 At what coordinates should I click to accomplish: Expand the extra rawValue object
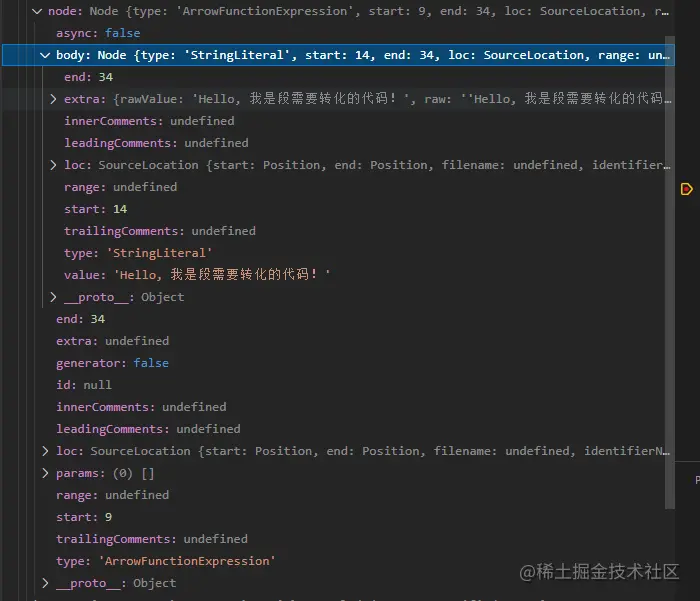coord(53,99)
